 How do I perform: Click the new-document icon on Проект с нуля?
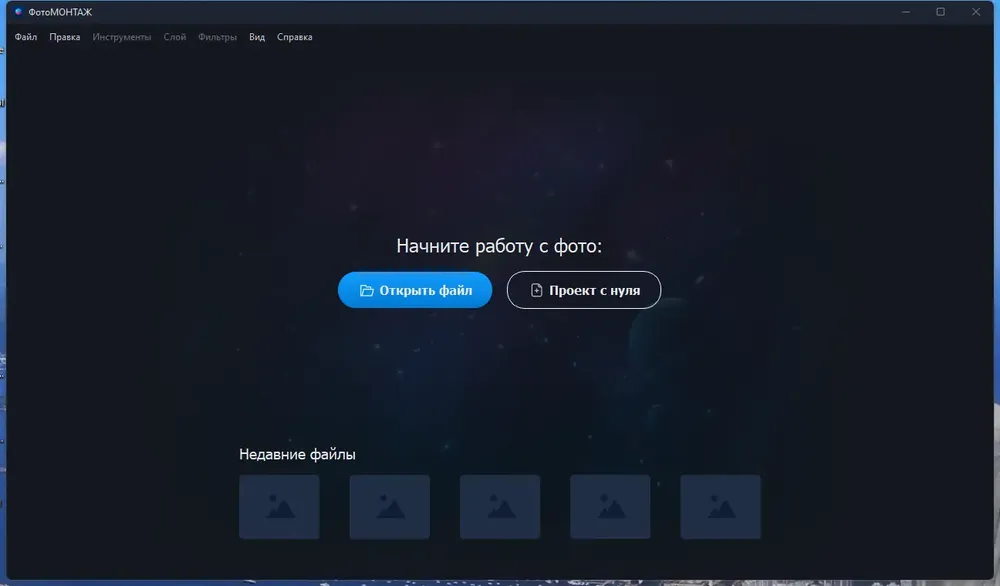536,290
